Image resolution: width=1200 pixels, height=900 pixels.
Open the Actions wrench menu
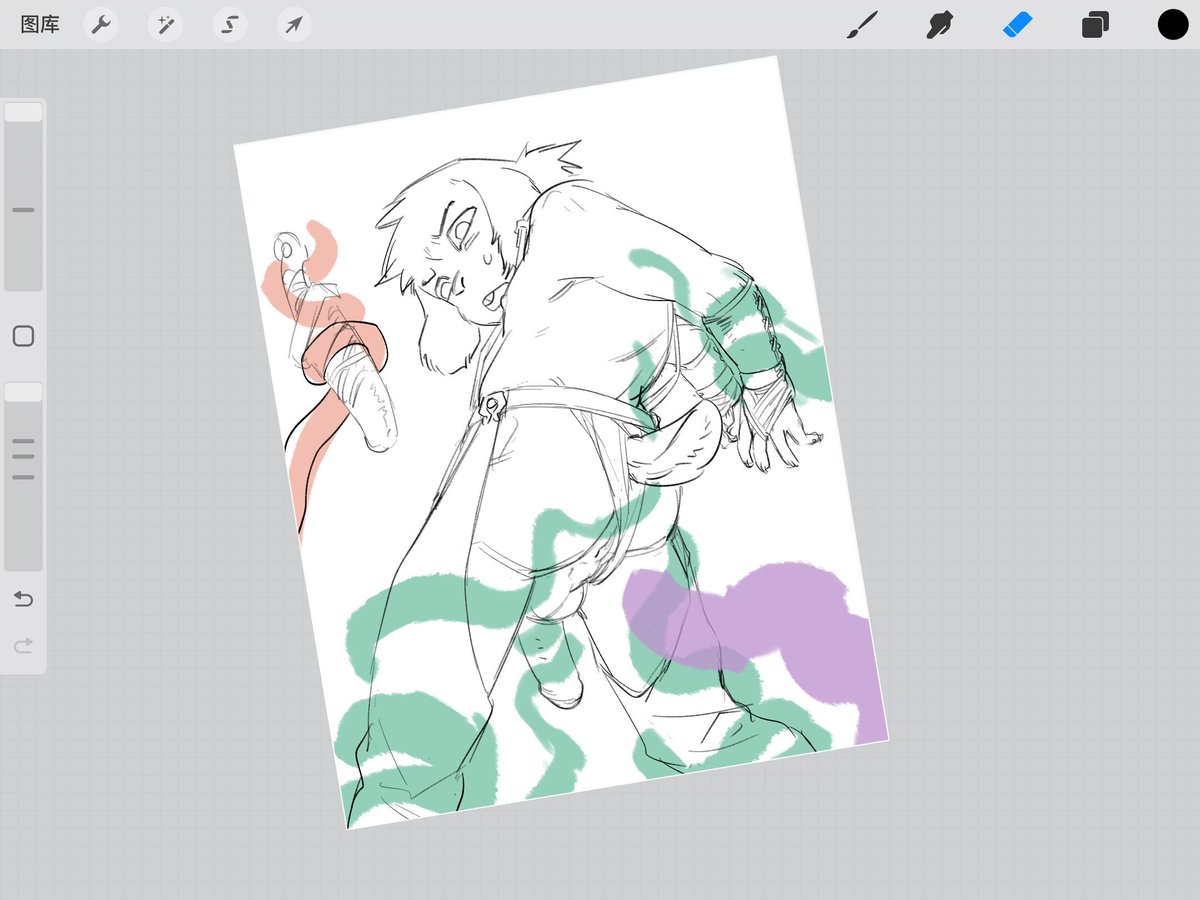click(x=100, y=24)
